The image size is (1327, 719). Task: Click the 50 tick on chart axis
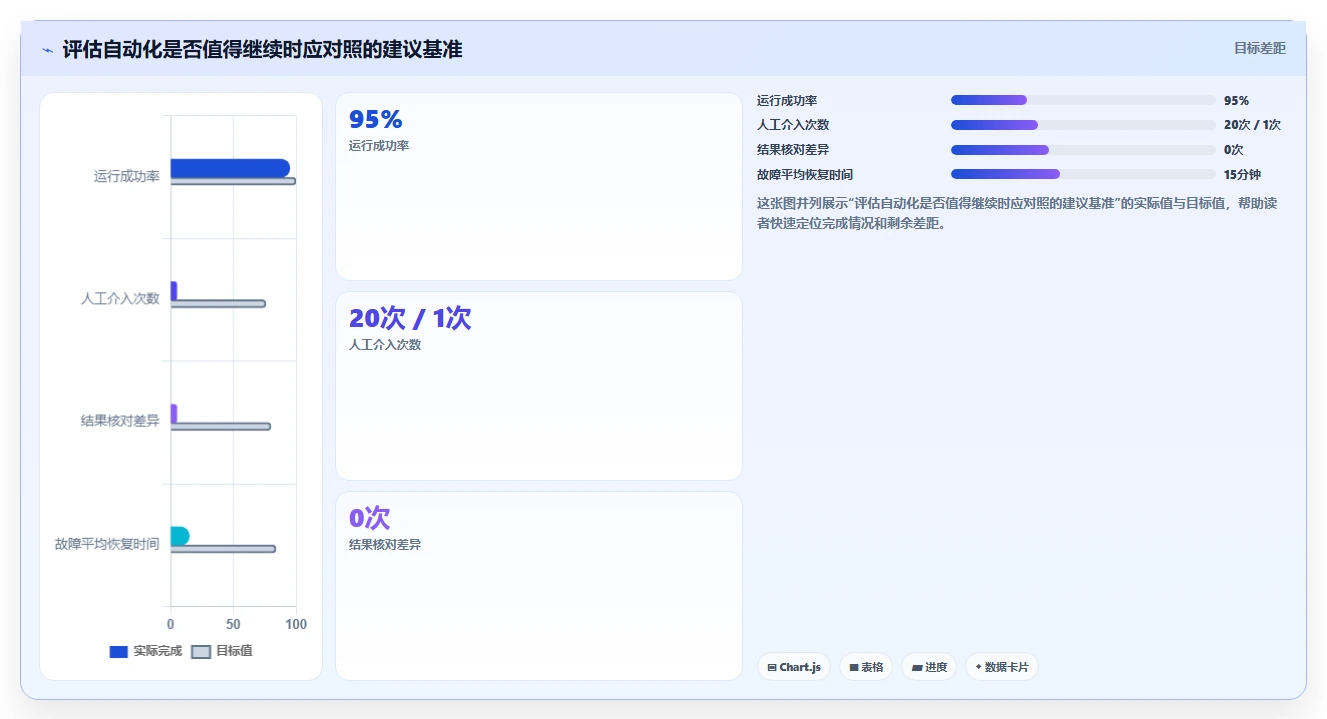click(233, 624)
